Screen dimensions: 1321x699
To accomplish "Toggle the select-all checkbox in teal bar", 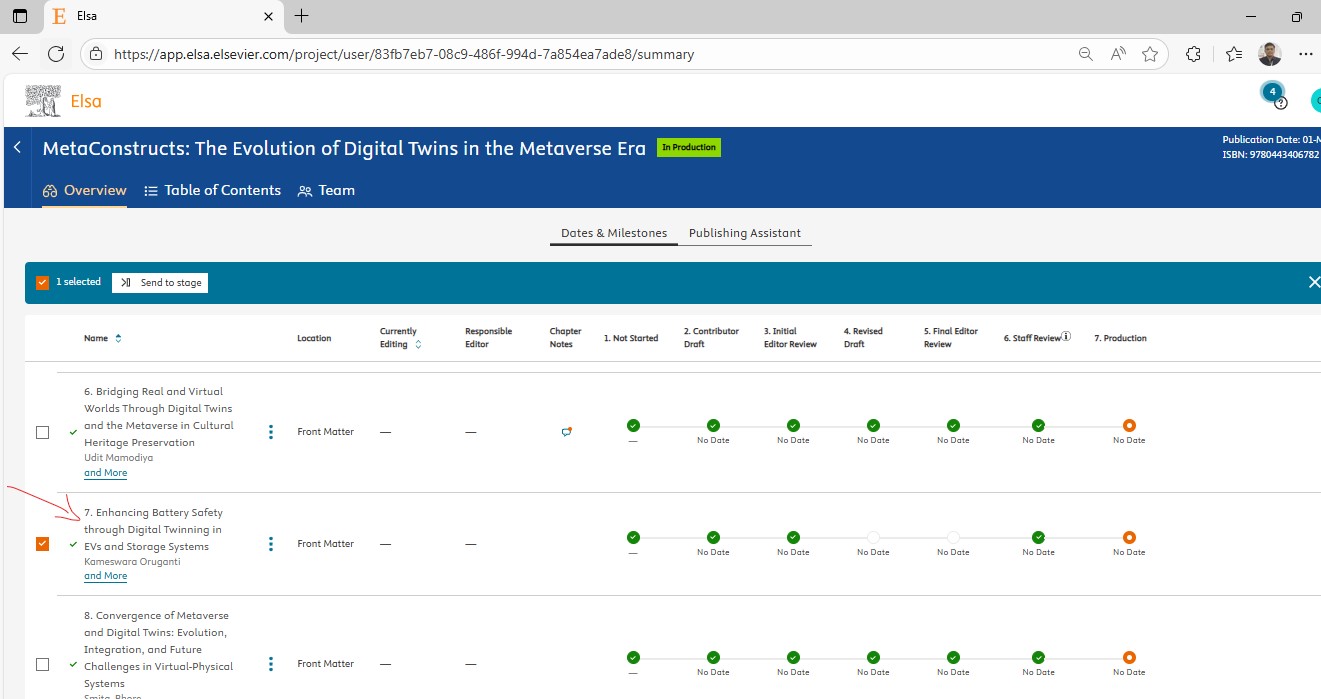I will (42, 283).
